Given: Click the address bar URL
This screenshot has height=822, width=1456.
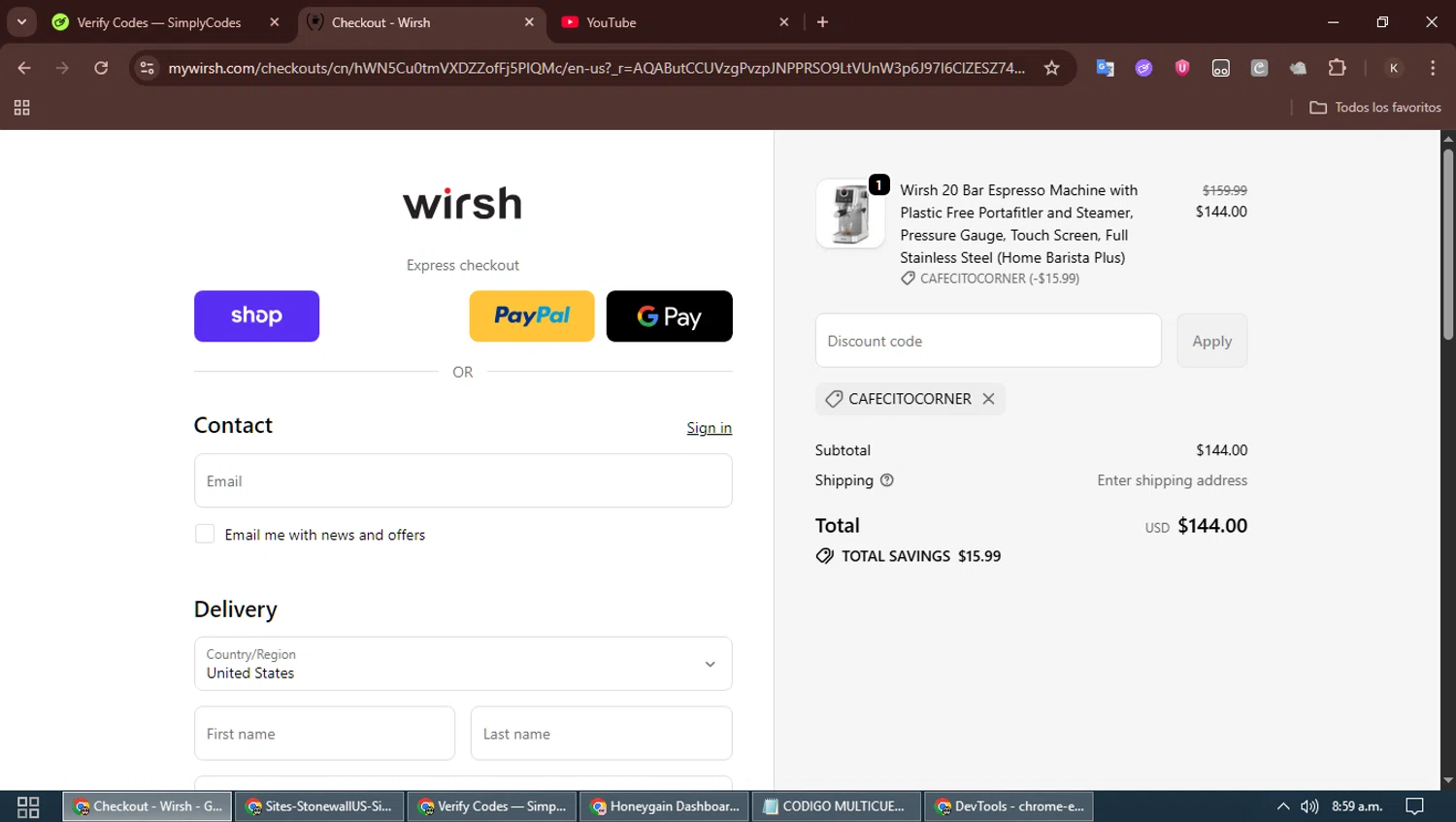Looking at the screenshot, I should [596, 68].
